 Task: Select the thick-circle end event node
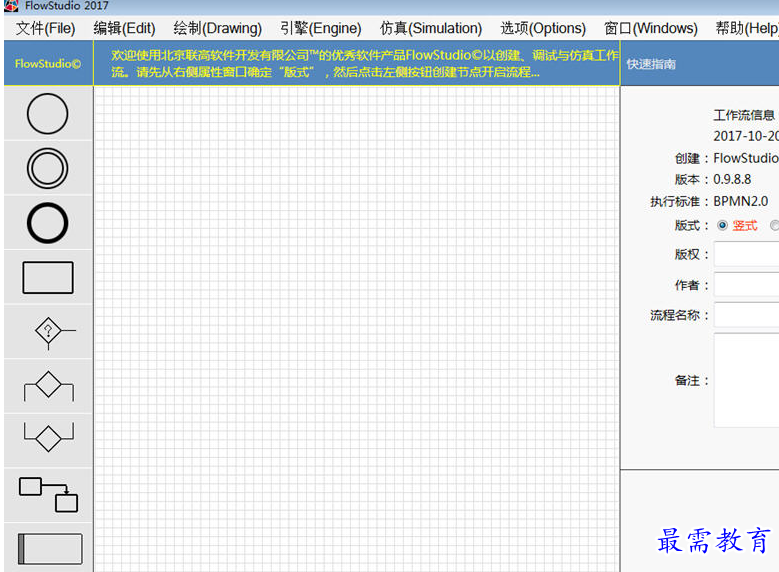click(x=48, y=223)
